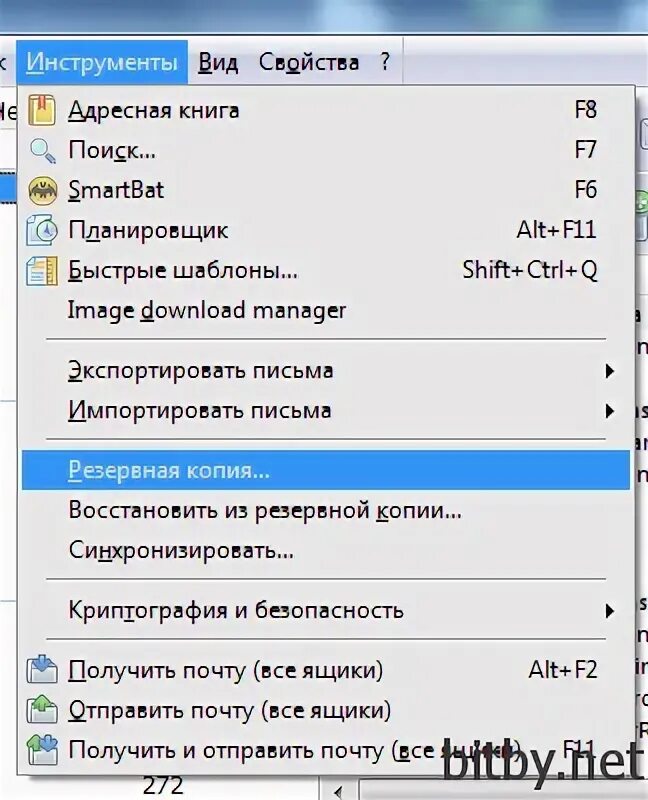Close the Инструменты menu via its title
The width and height of the screenshot is (648, 800).
coord(102,62)
